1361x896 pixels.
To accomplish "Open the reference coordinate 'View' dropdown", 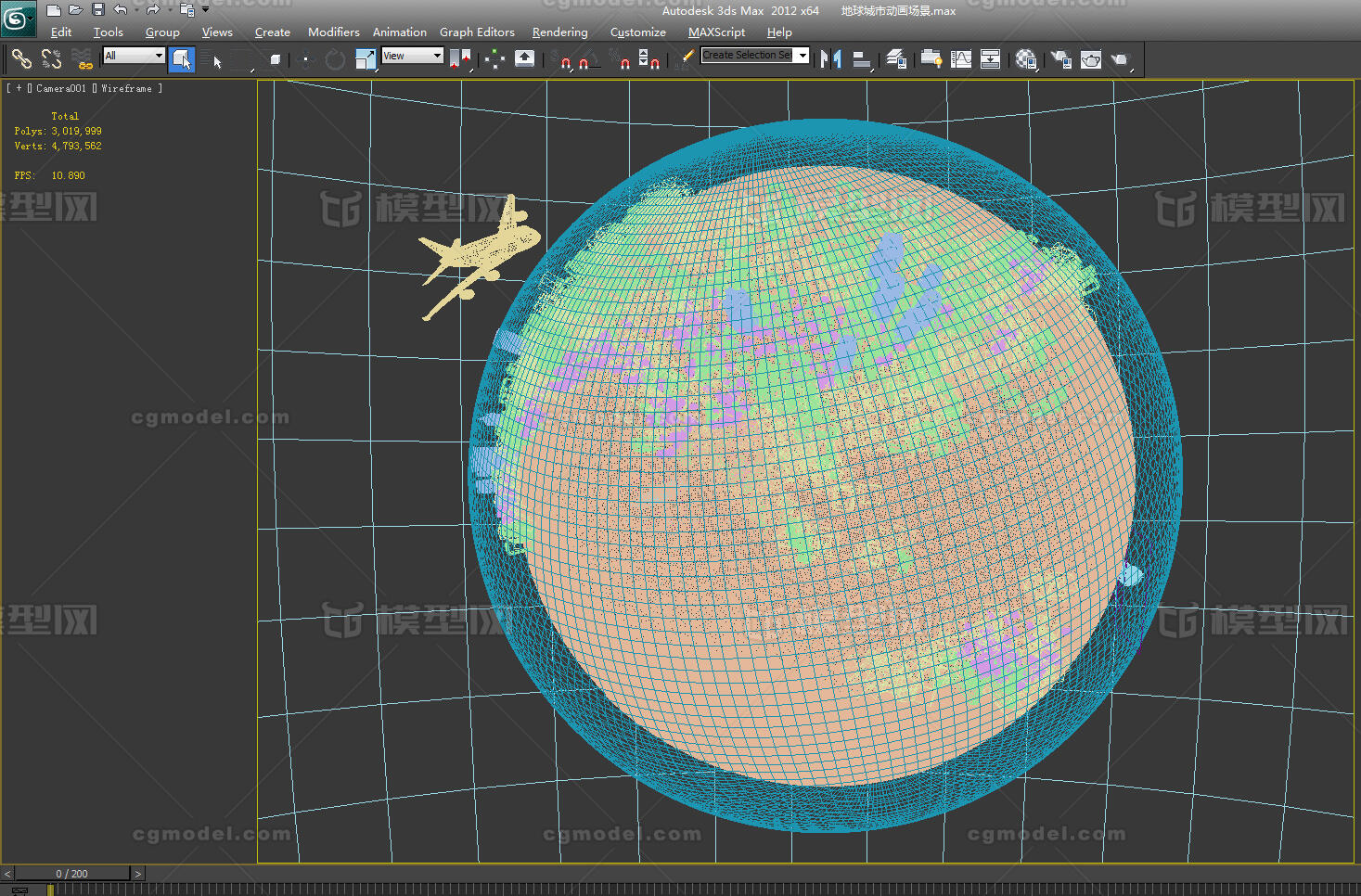I will coord(437,56).
